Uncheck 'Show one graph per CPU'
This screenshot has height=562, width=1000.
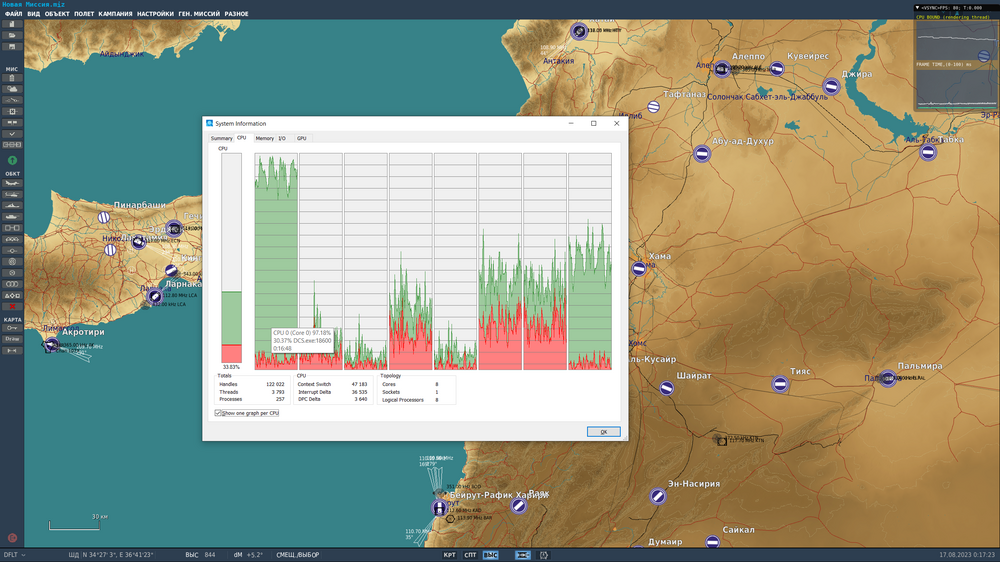[x=218, y=412]
